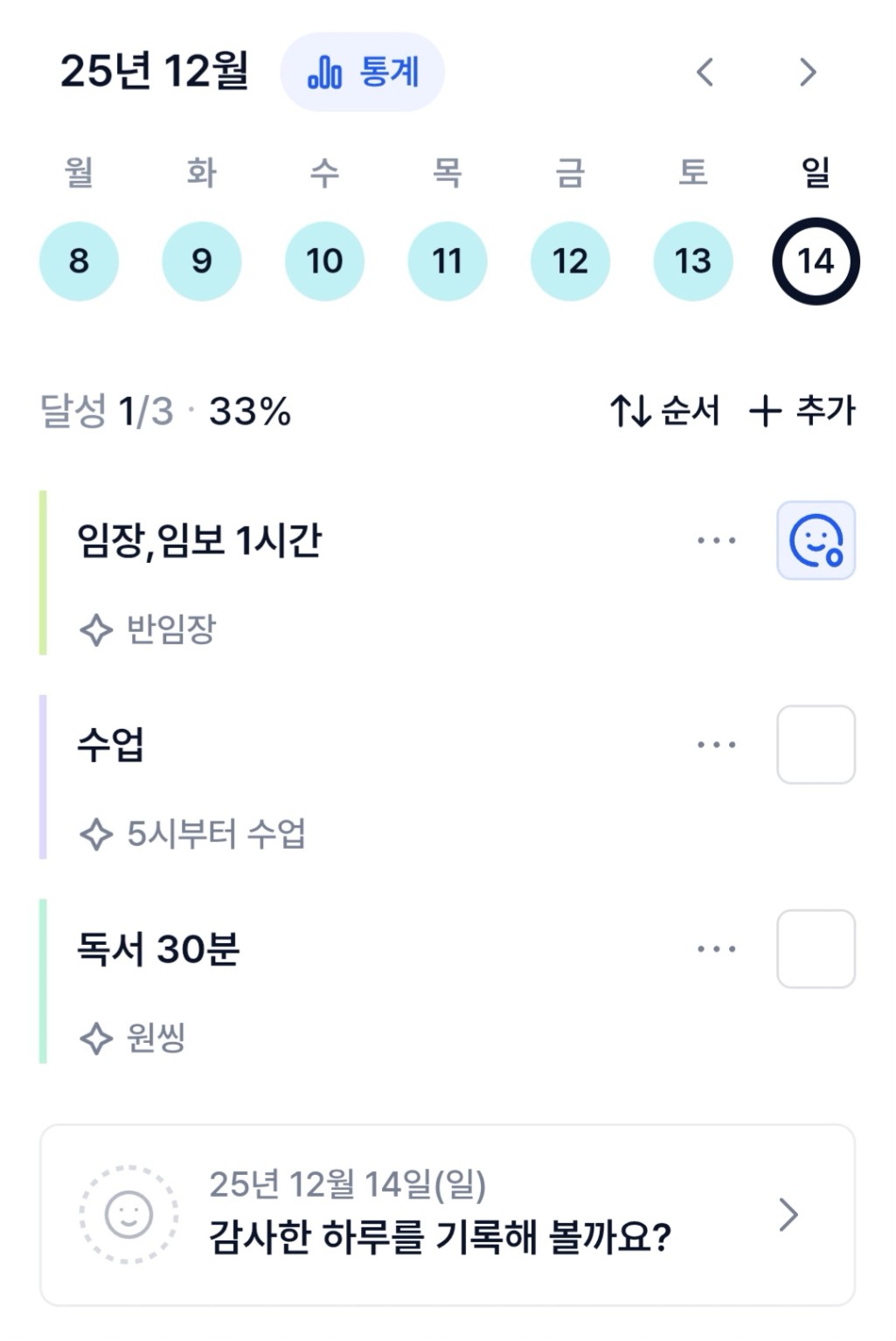Screen dimensions: 896x1341
Task: Open the 통계 statistics chart button
Action: [x=362, y=73]
